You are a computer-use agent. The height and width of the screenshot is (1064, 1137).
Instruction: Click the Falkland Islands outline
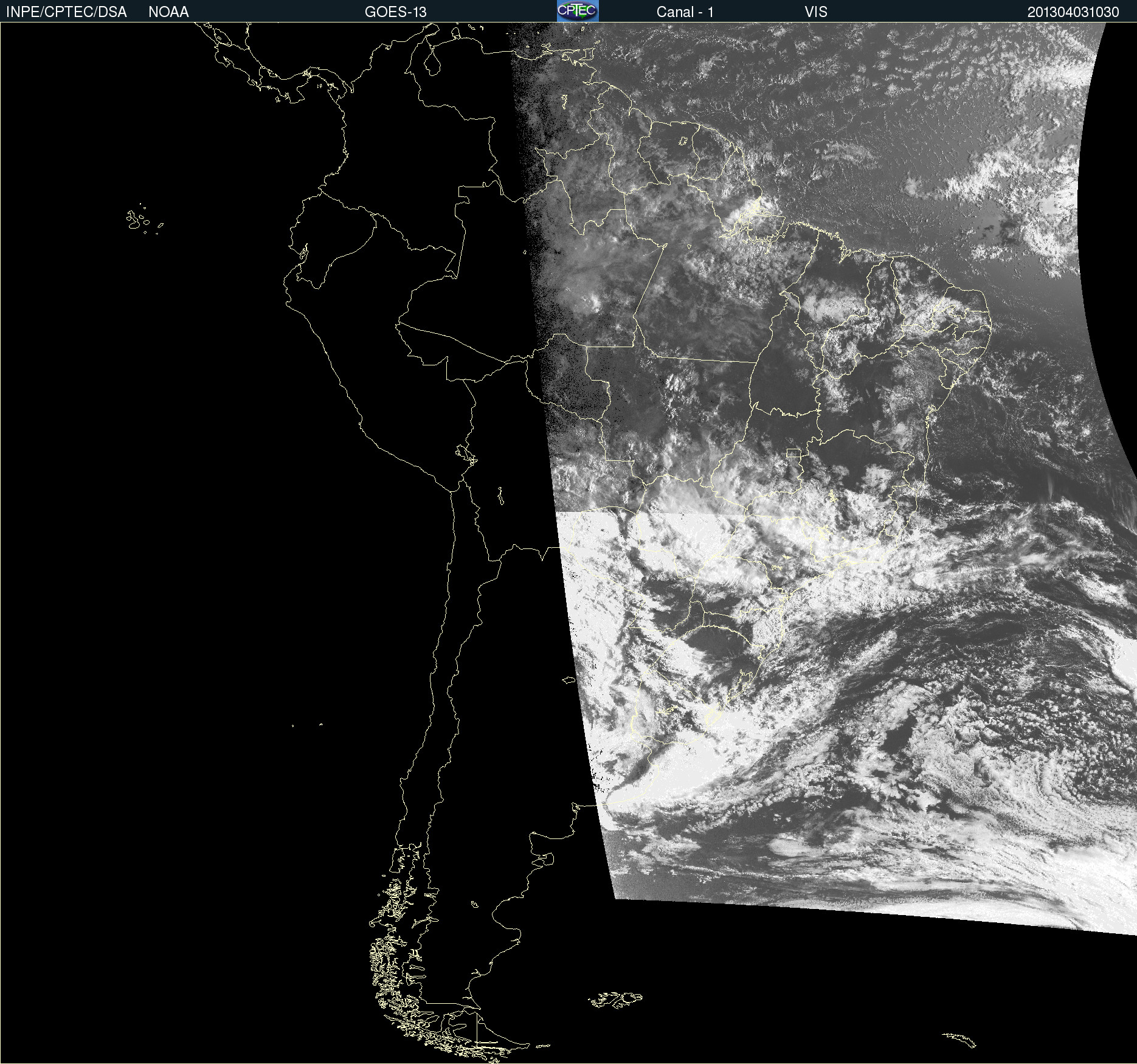615,1000
